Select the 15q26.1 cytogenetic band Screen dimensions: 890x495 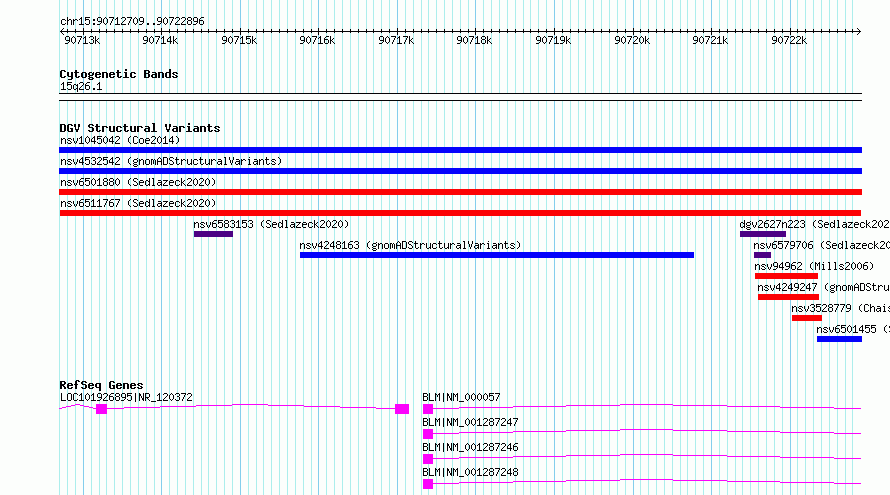[x=460, y=97]
